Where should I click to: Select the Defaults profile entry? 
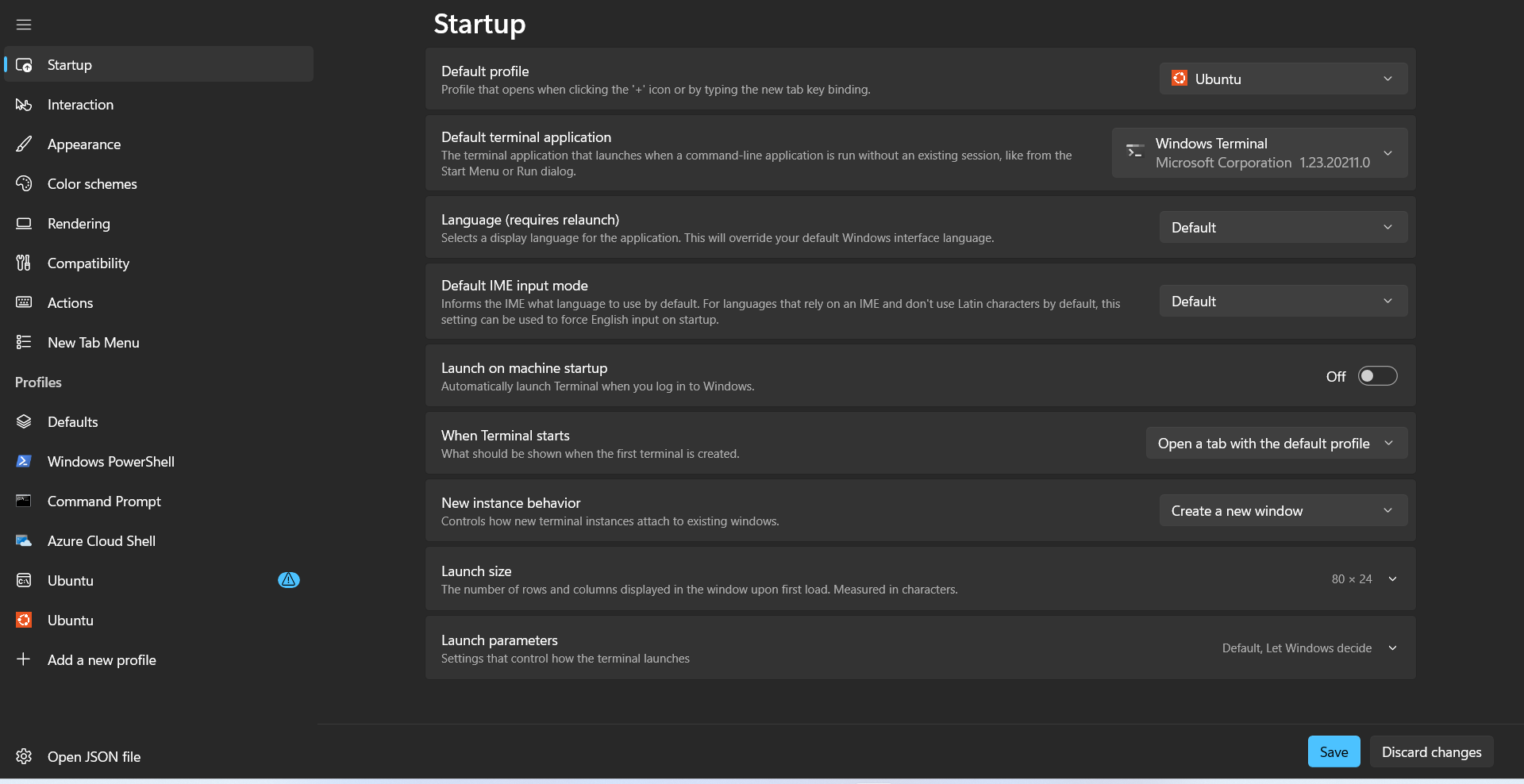[159, 421]
